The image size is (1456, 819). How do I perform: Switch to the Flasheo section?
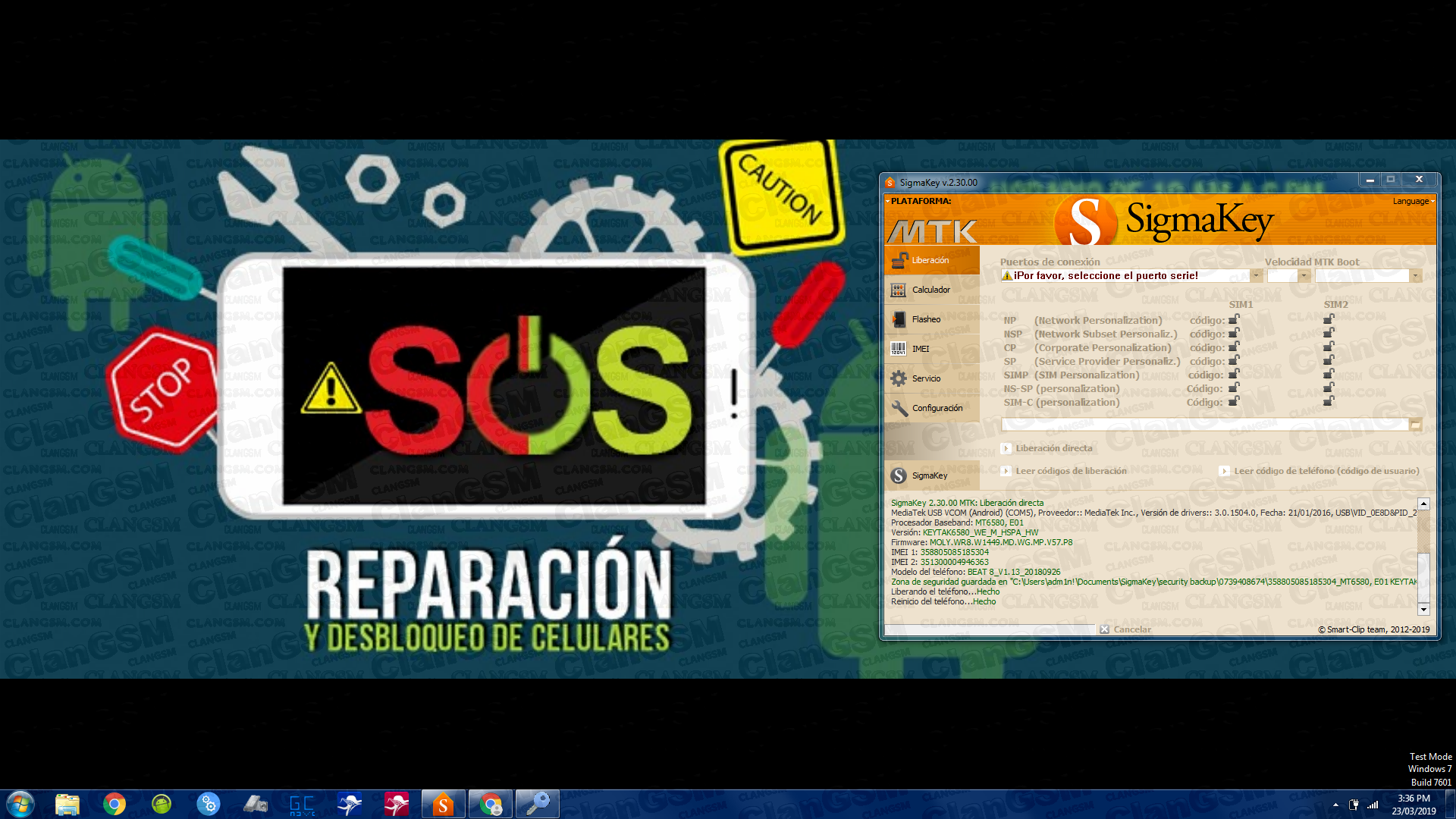[932, 319]
